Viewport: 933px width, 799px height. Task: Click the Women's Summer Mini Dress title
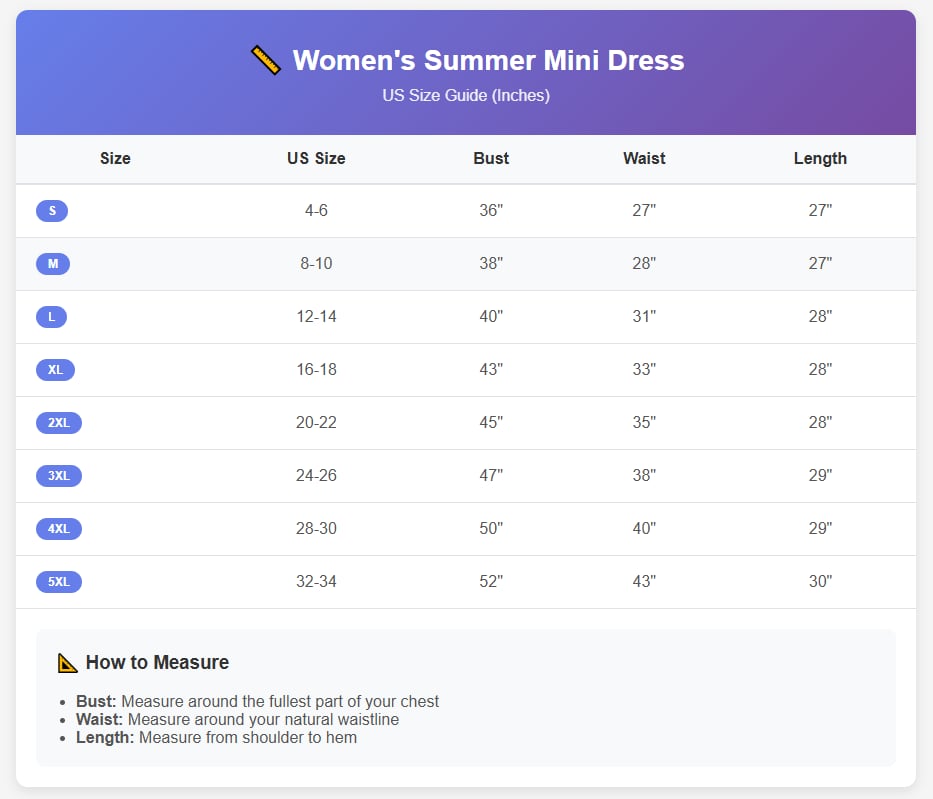pos(489,60)
